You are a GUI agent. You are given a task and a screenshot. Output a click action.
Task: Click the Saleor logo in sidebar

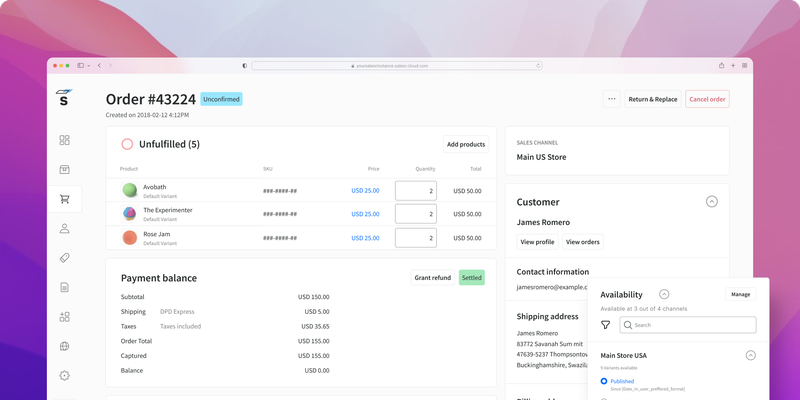64,97
